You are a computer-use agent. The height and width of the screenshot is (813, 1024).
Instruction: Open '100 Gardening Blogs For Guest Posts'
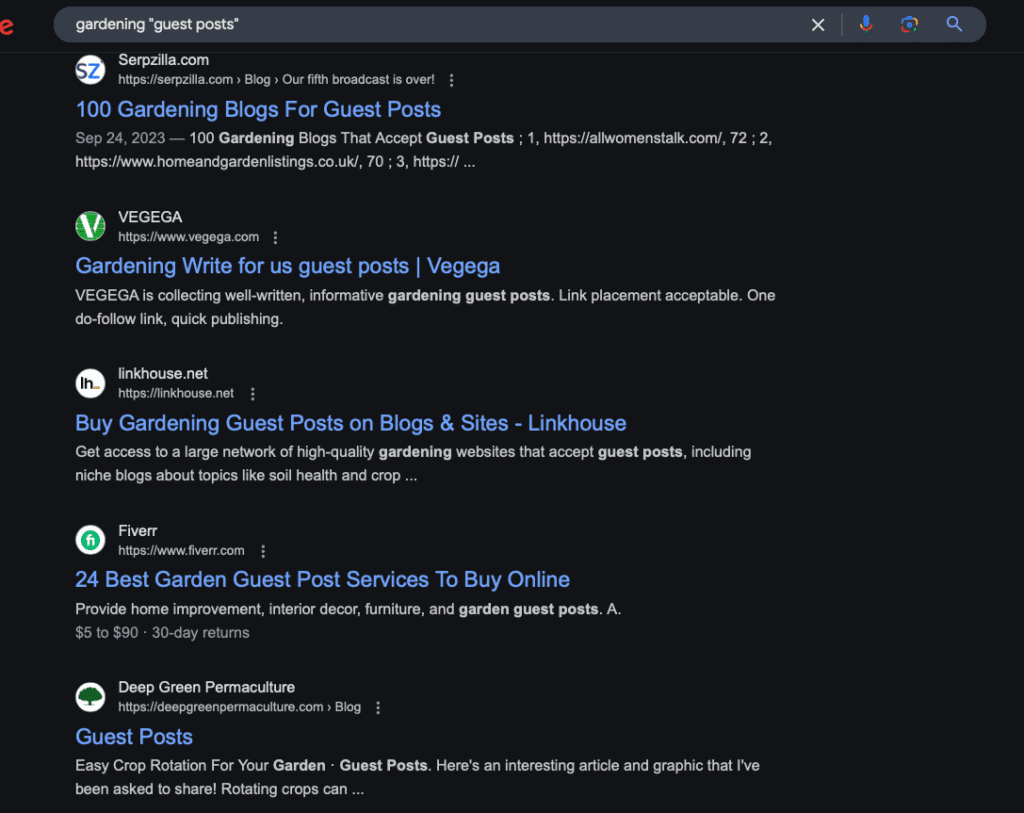(x=258, y=109)
